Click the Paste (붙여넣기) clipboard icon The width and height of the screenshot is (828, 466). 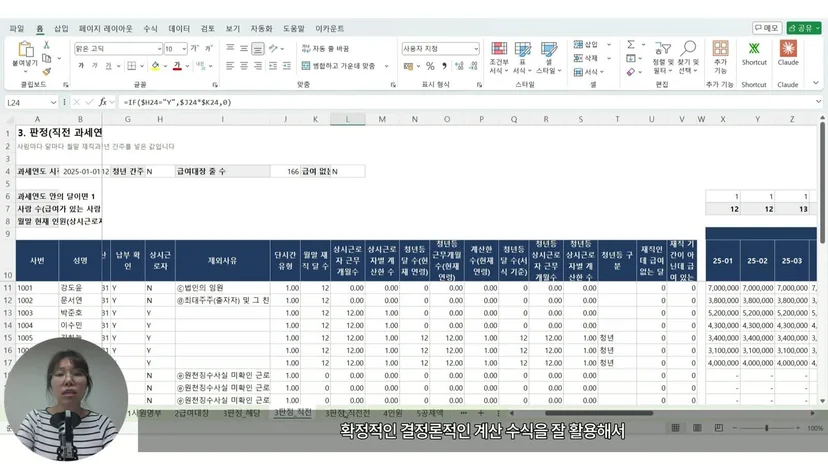pos(25,49)
